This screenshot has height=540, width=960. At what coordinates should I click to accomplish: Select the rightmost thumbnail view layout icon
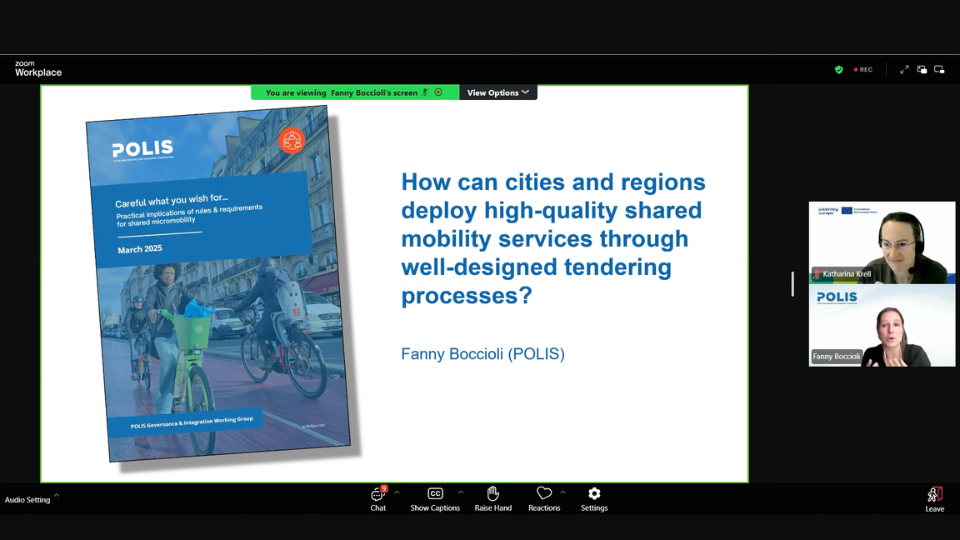coord(939,70)
